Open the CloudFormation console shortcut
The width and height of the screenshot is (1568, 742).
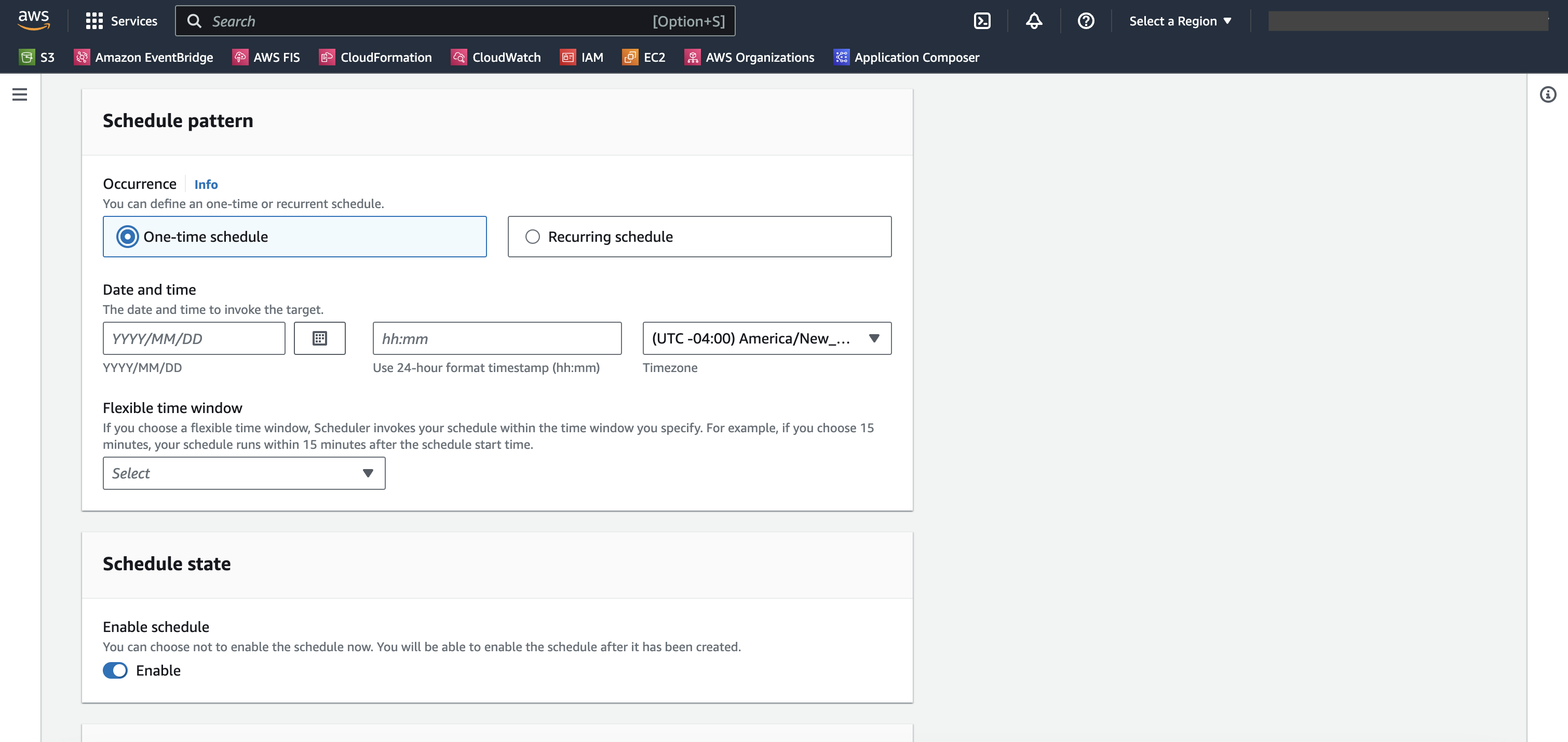click(x=375, y=57)
